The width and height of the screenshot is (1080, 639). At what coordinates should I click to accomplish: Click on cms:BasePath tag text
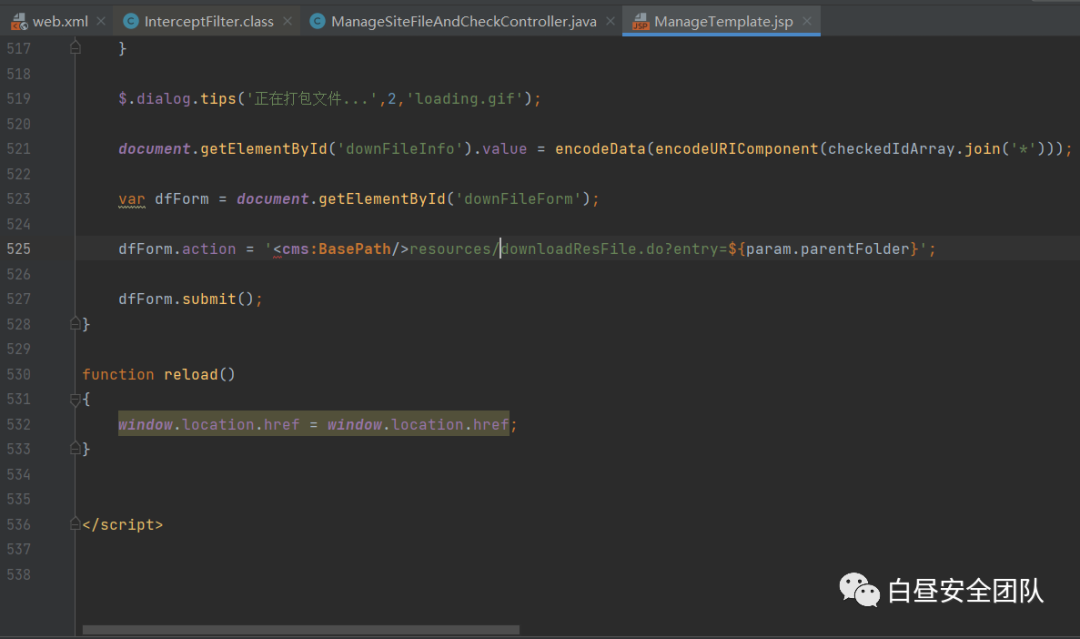point(336,249)
